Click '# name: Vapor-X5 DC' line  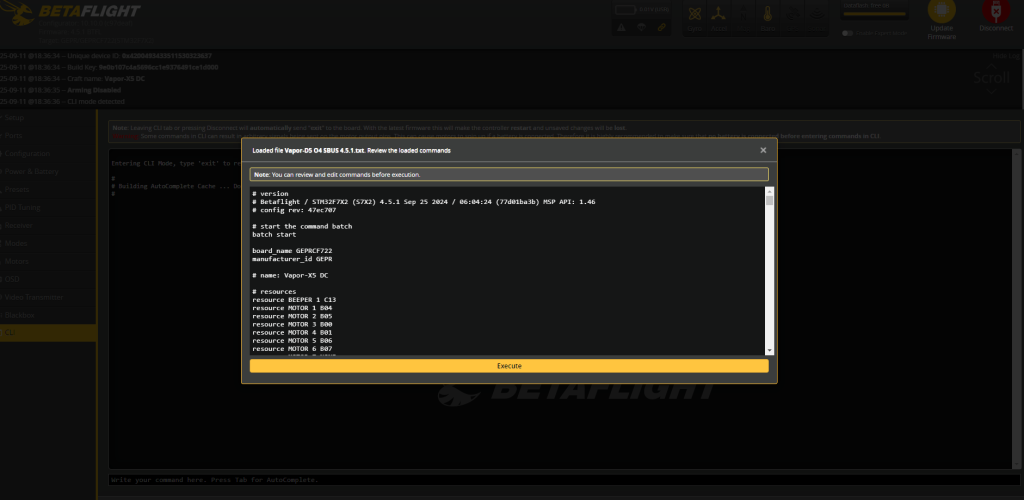[290, 275]
